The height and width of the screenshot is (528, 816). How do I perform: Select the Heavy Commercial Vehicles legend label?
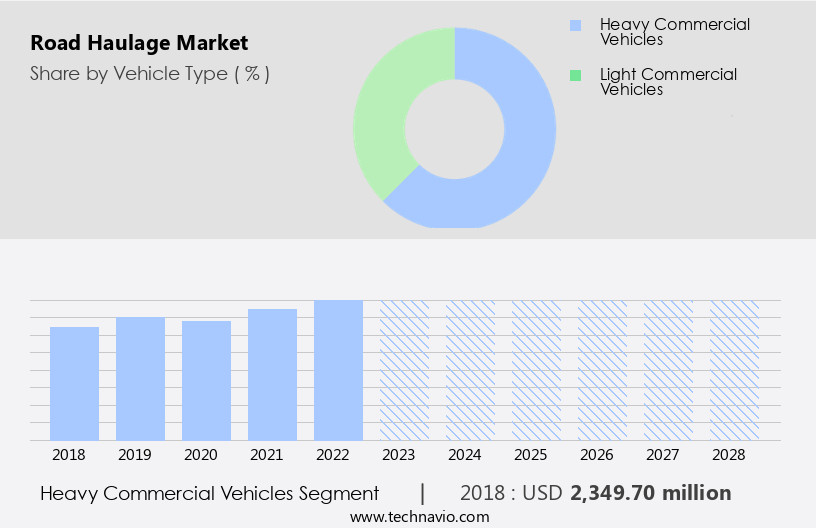click(674, 32)
